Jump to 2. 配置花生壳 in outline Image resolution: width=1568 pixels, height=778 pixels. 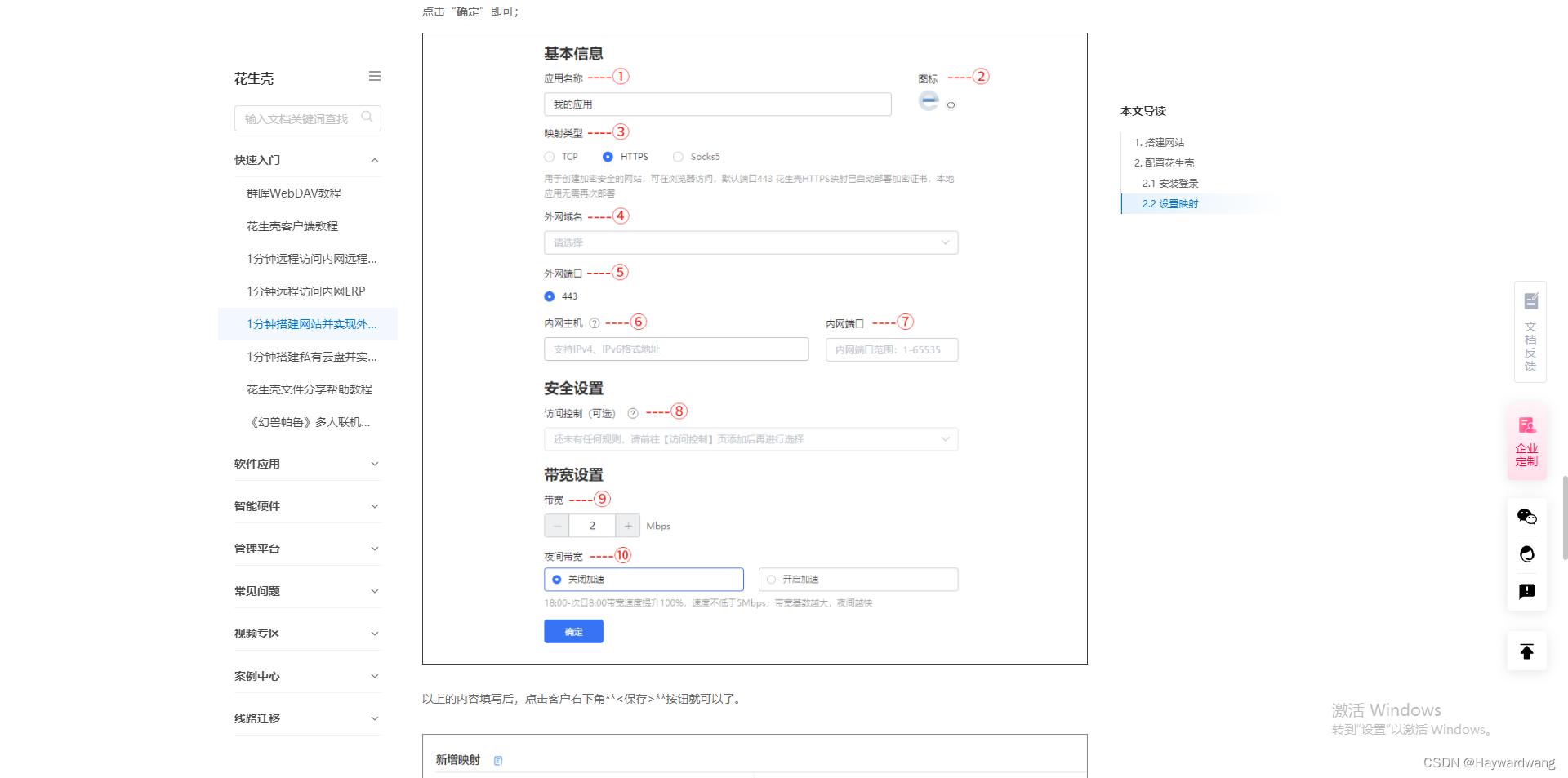point(1164,162)
